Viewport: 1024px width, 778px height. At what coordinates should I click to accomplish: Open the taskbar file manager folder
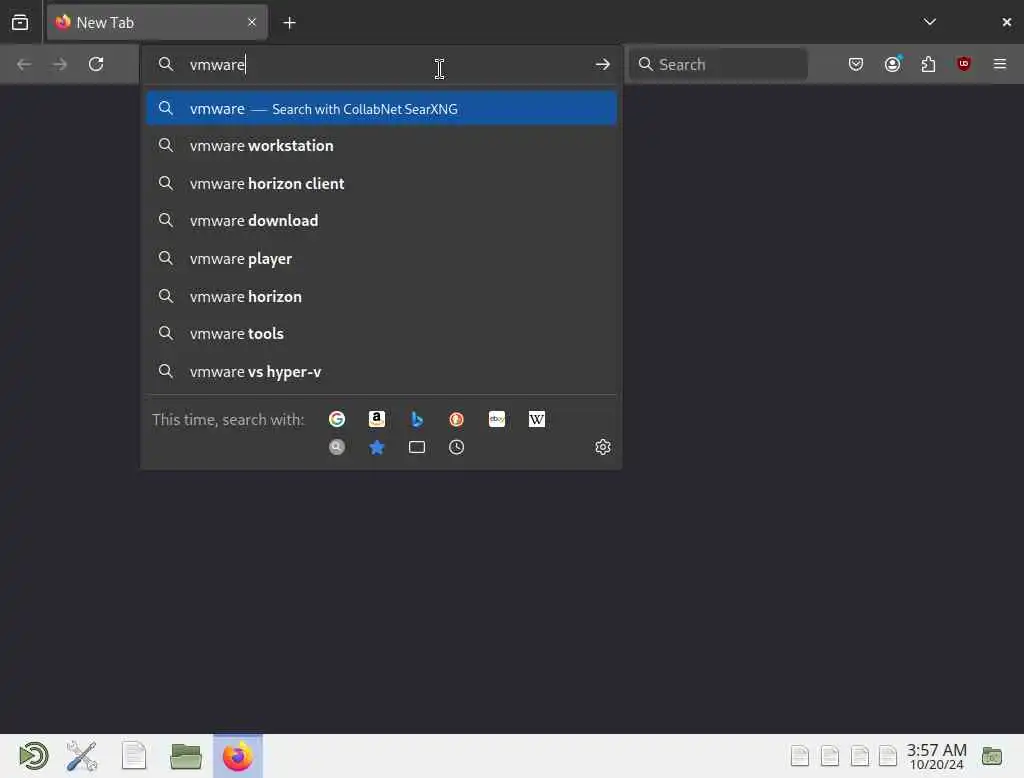(185, 756)
